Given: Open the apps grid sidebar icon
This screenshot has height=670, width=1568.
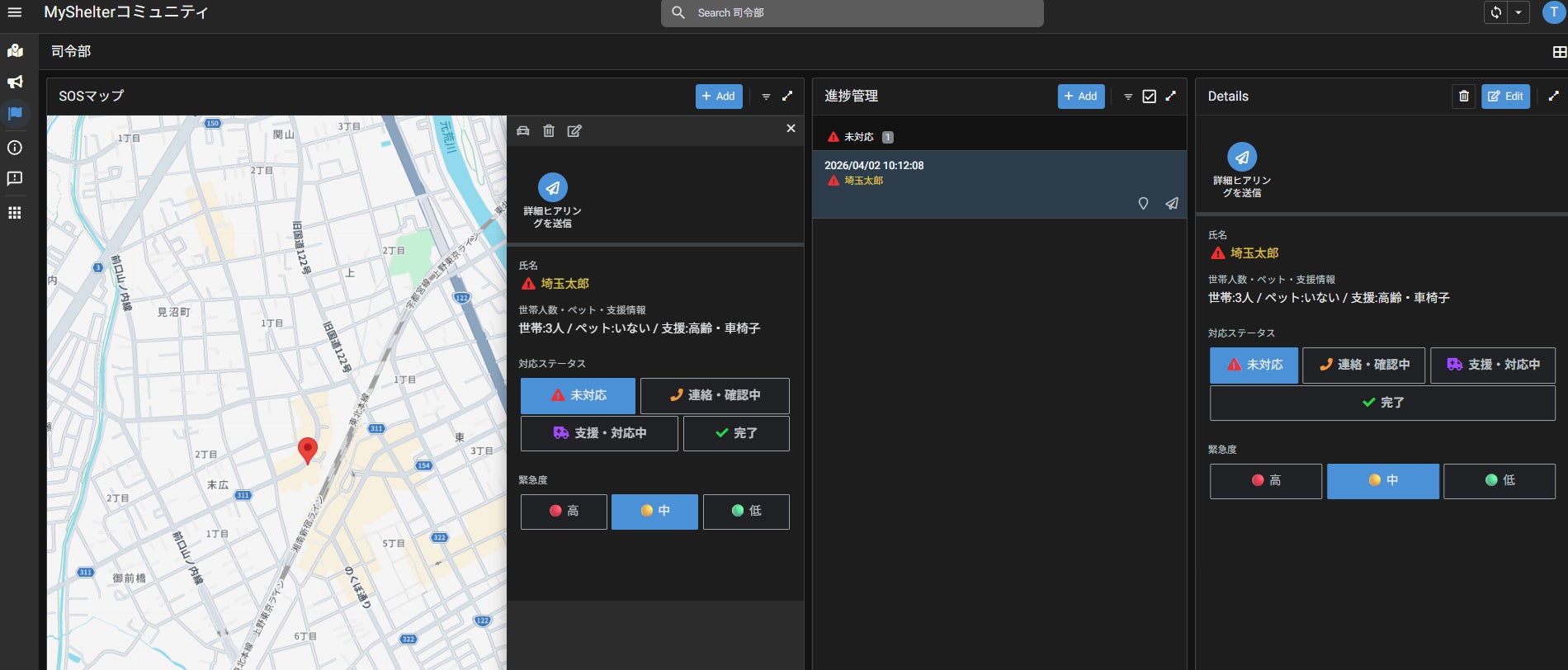Looking at the screenshot, I should click(x=15, y=213).
